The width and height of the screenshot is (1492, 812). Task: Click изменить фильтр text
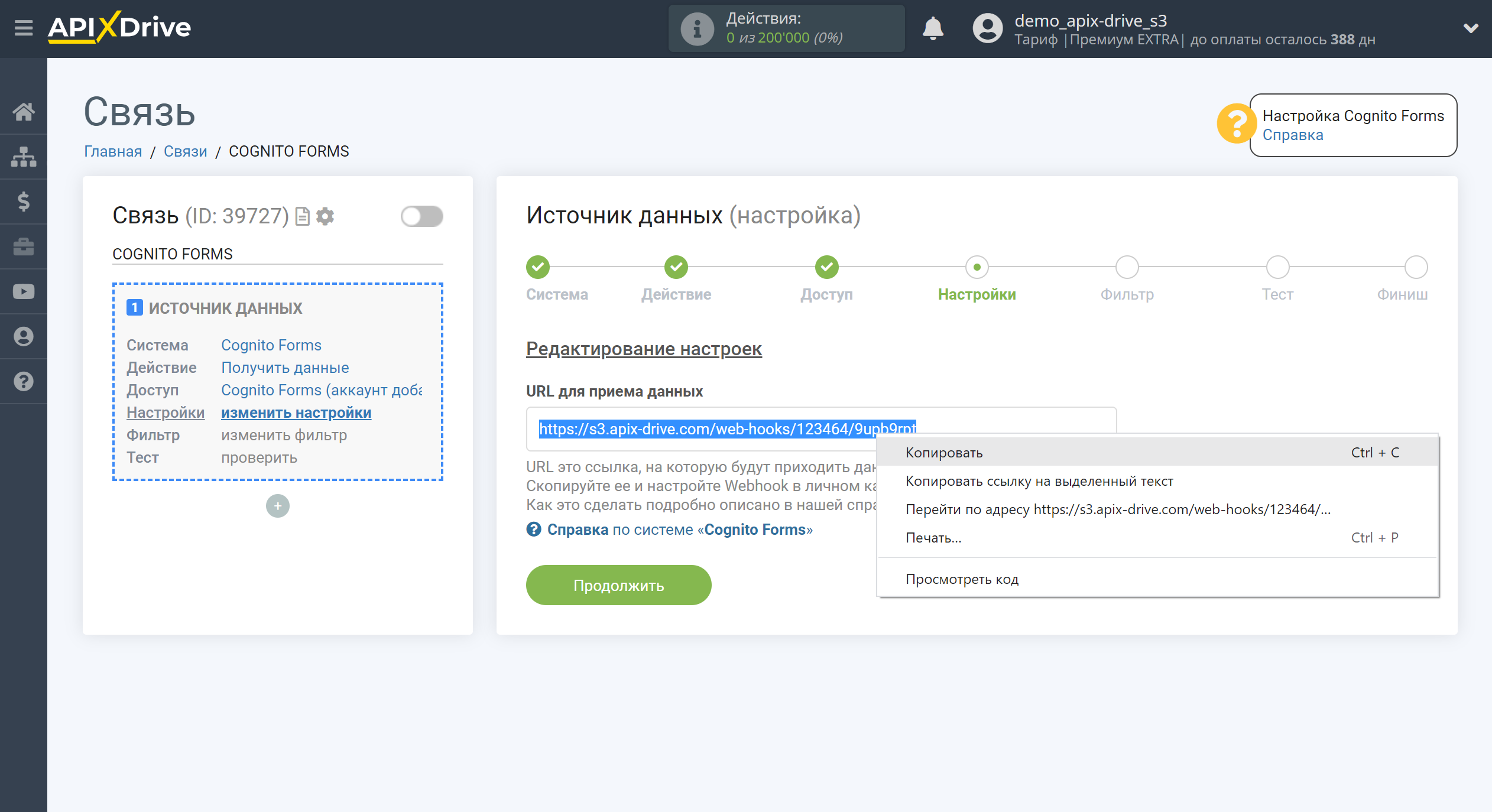pyautogui.click(x=284, y=435)
